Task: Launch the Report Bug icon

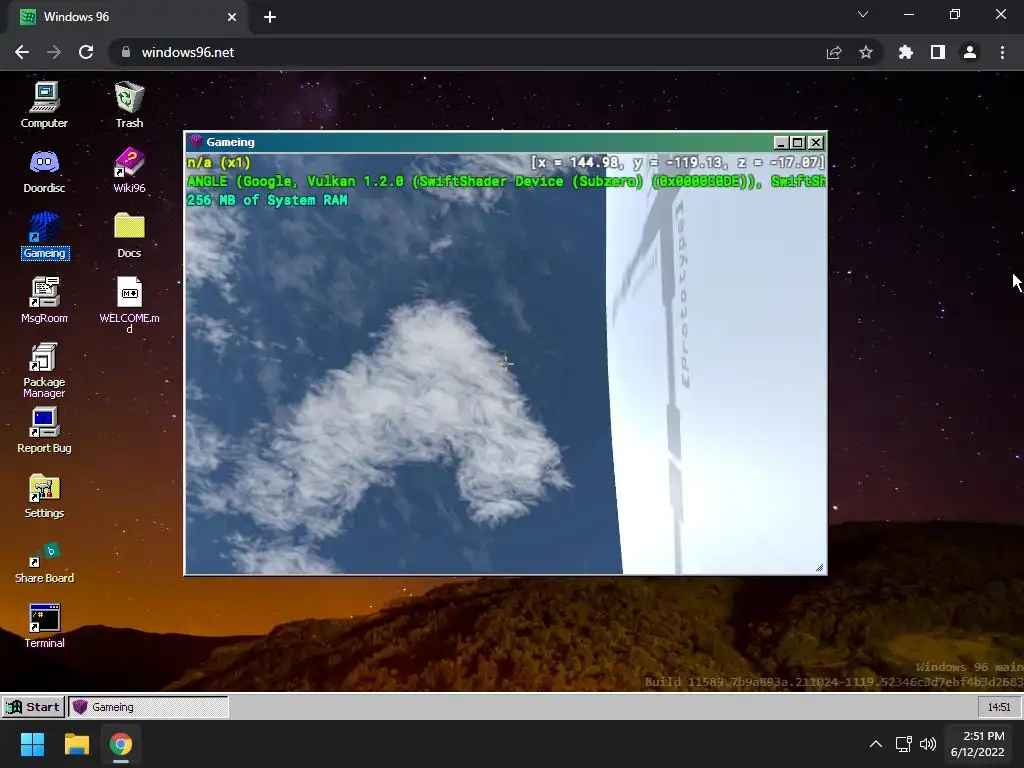Action: [44, 430]
